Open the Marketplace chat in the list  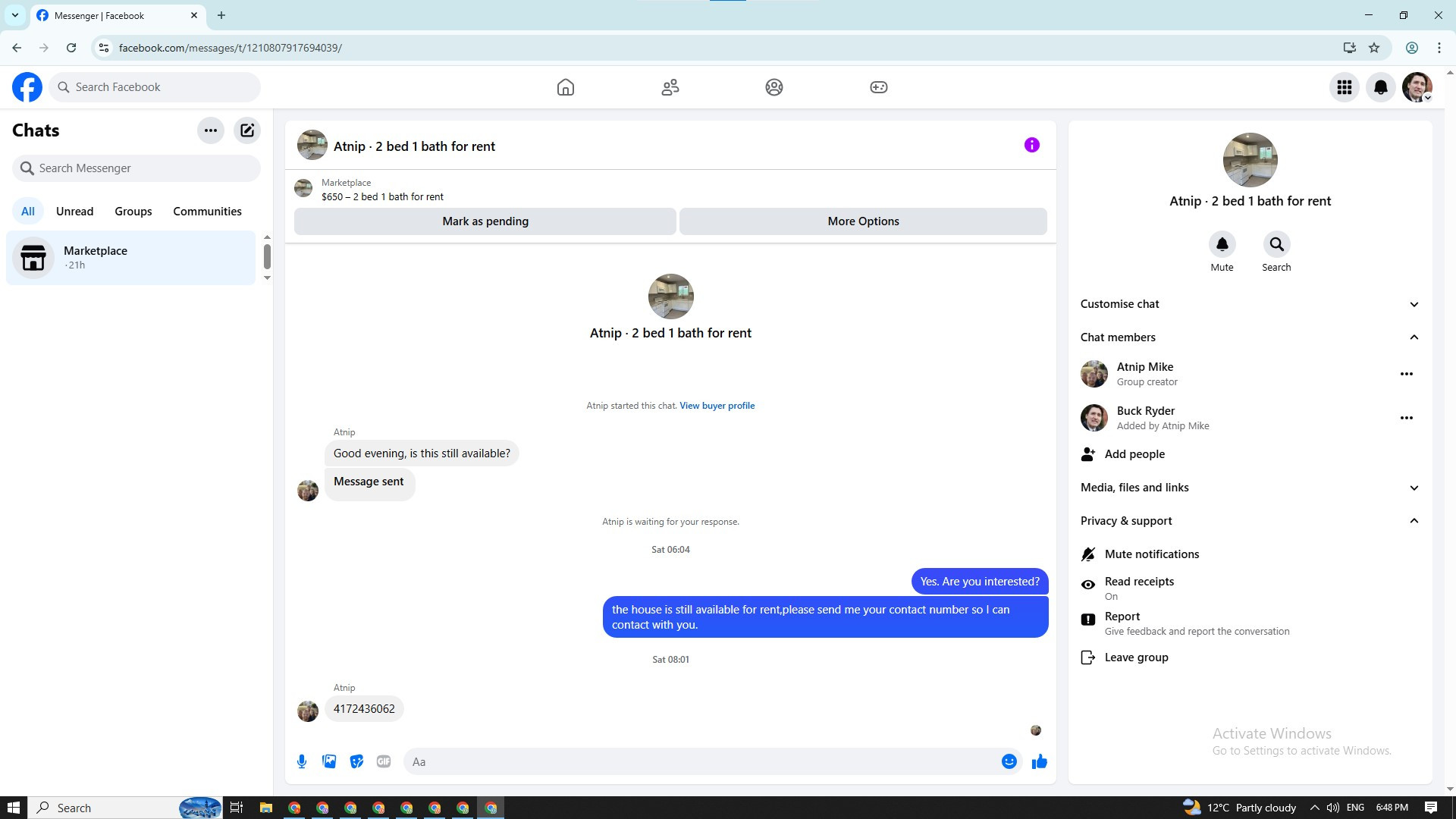(131, 258)
